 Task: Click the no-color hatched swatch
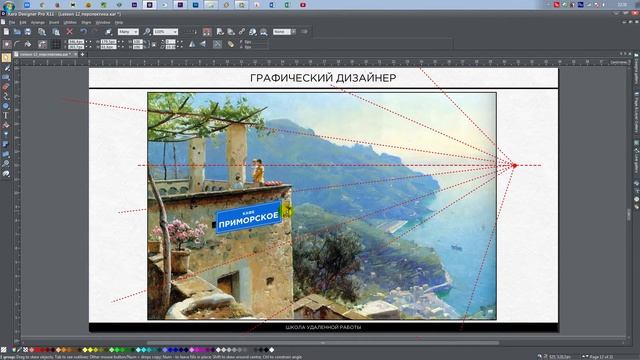point(4,350)
